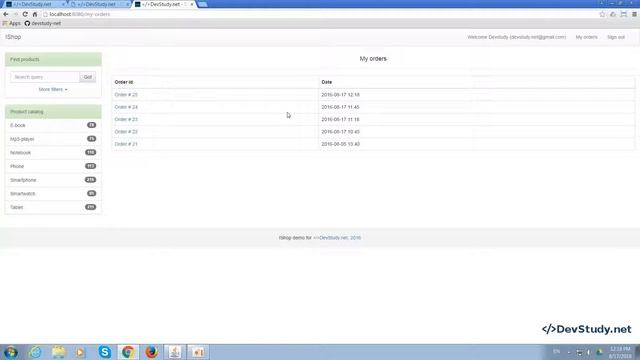Go back using browser back arrow

(6, 14)
